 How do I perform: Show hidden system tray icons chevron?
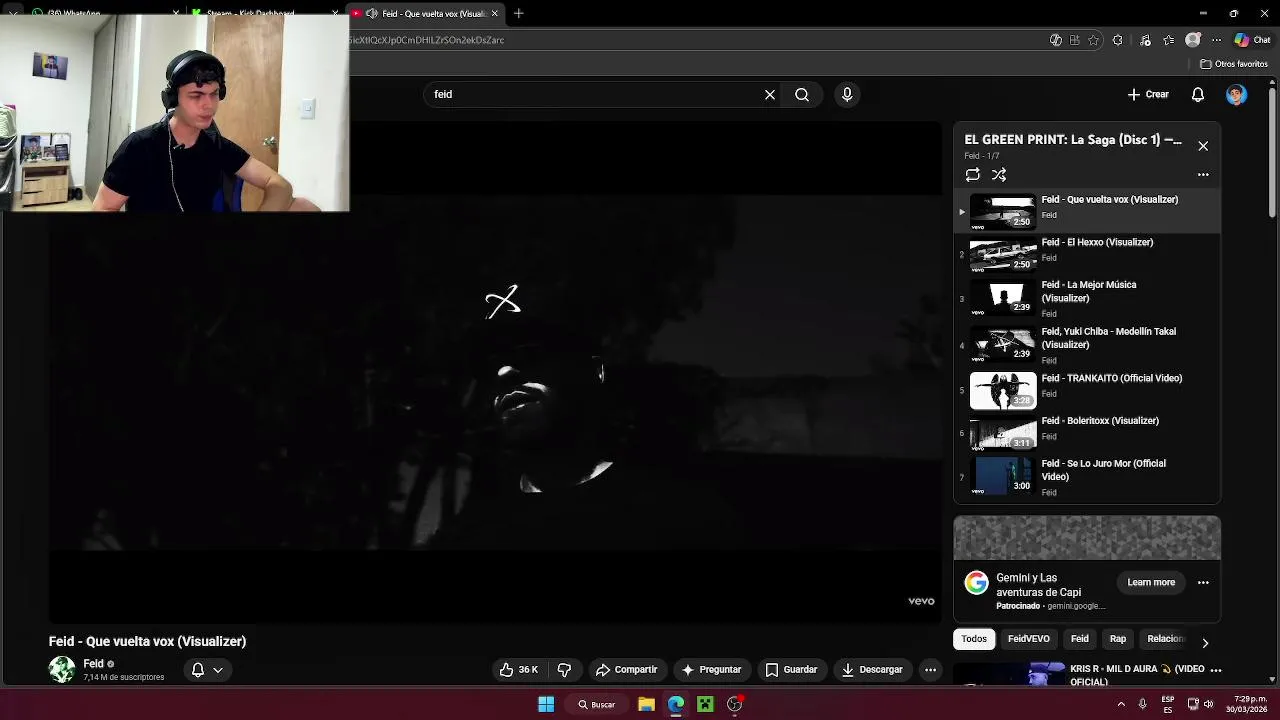(x=1121, y=704)
